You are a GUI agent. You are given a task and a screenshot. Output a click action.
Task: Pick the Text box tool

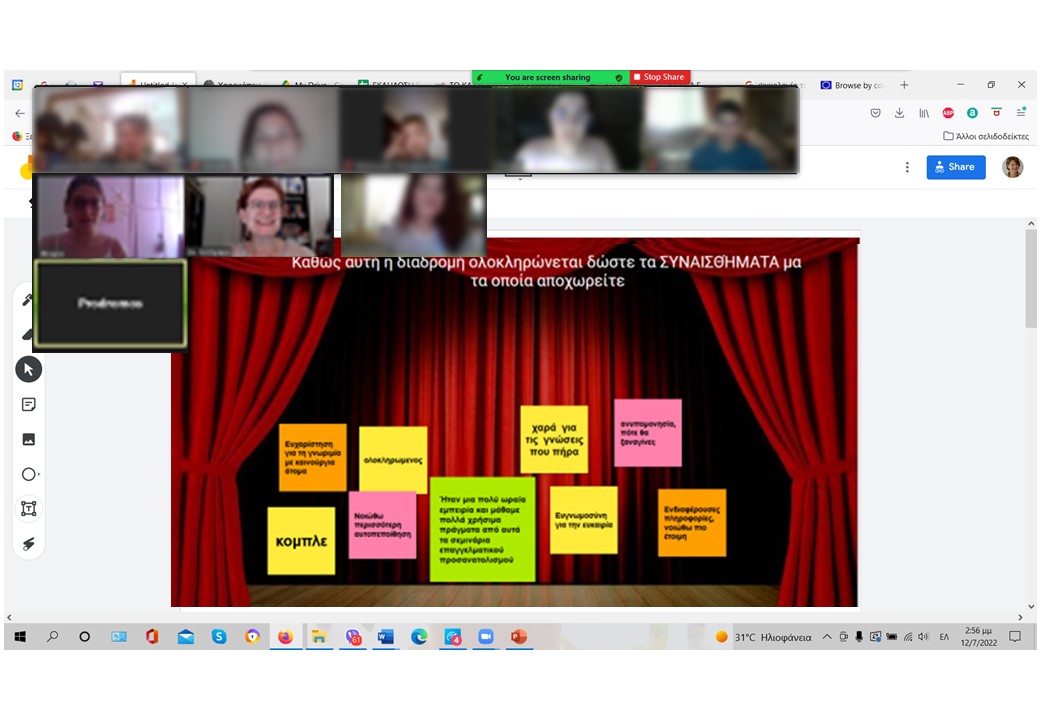click(28, 509)
